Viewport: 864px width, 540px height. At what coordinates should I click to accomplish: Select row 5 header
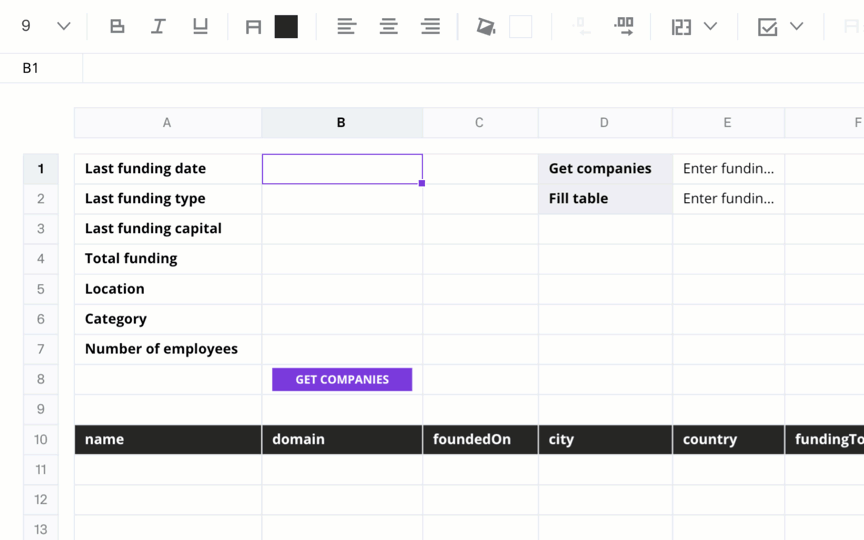(x=41, y=289)
